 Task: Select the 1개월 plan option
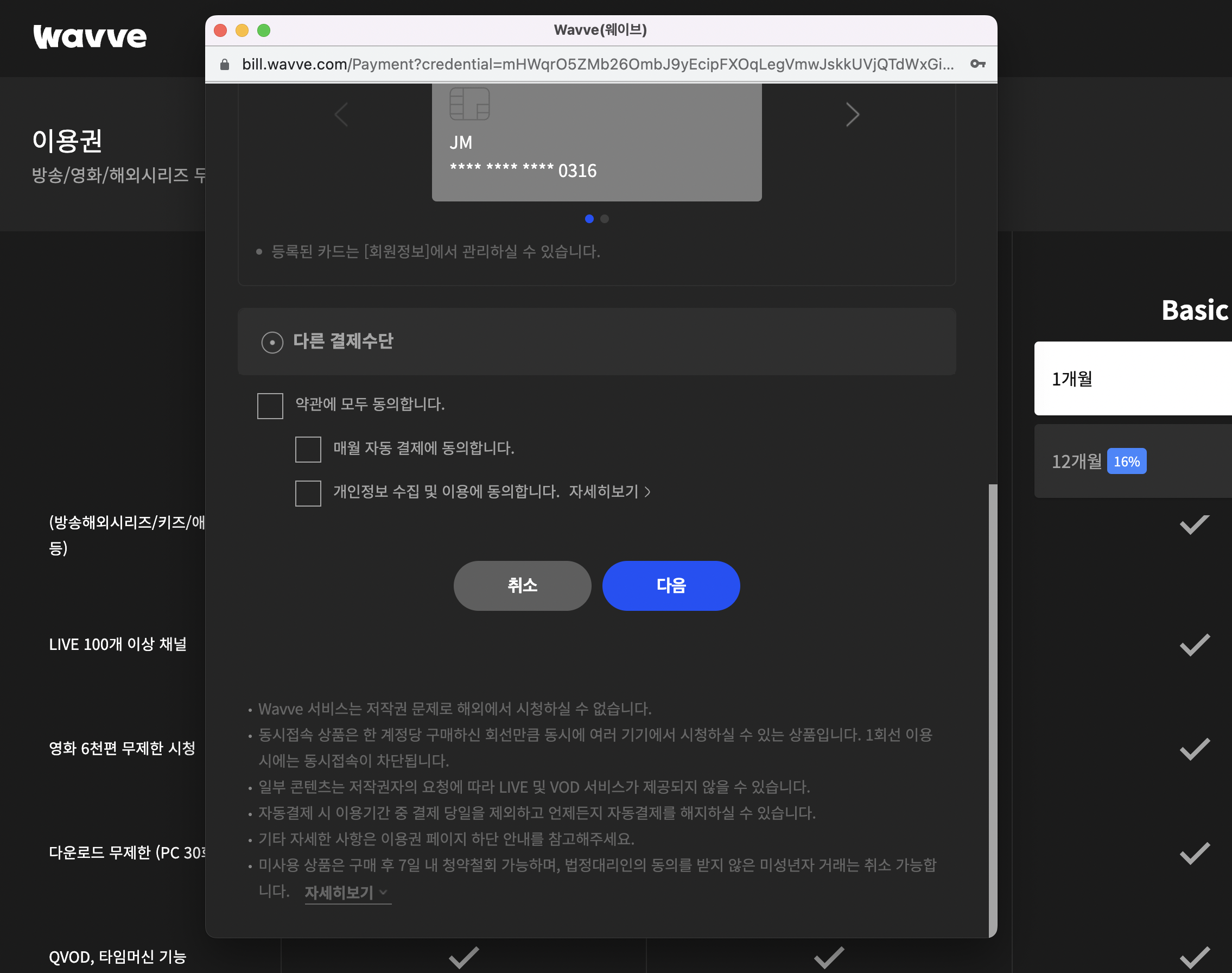click(1132, 378)
